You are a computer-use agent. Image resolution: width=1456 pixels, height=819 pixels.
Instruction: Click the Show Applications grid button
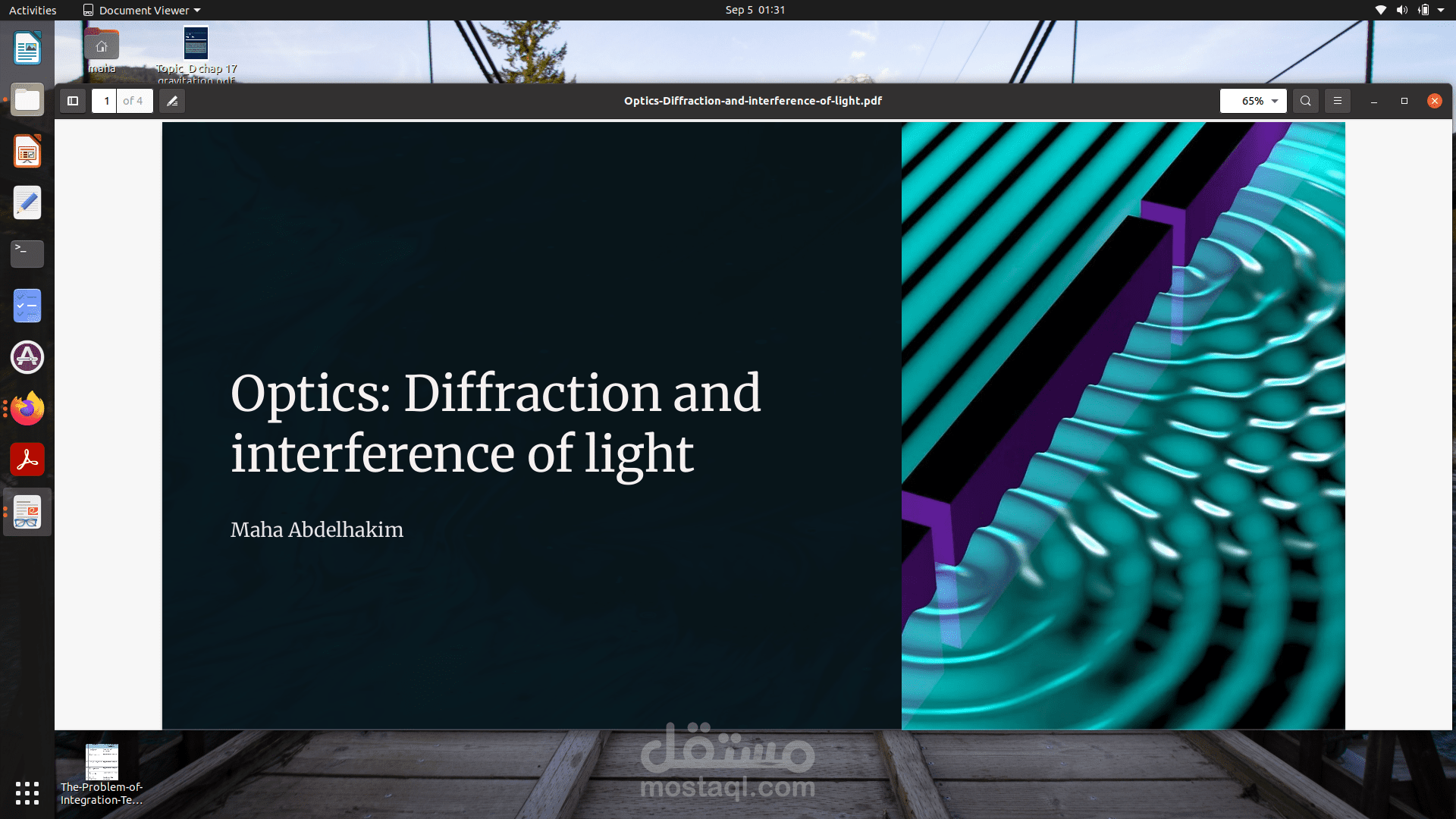[x=27, y=794]
